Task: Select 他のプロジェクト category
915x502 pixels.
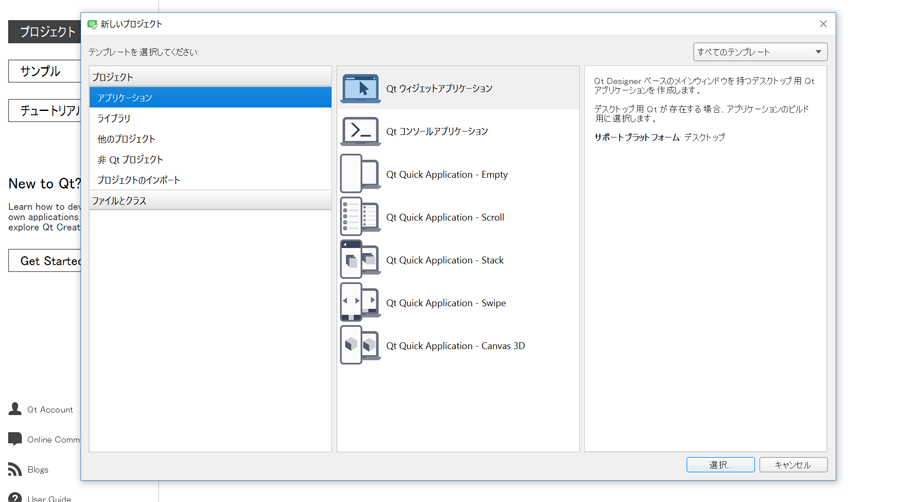Action: [210, 139]
